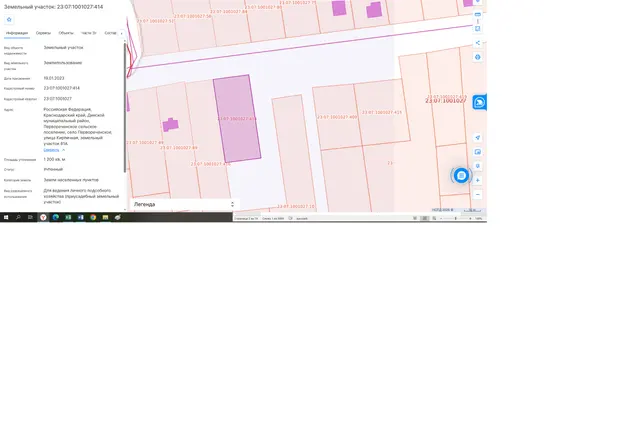Click header Земельный участок: 23:07:1001027:414
The image size is (640, 430).
pos(53,7)
